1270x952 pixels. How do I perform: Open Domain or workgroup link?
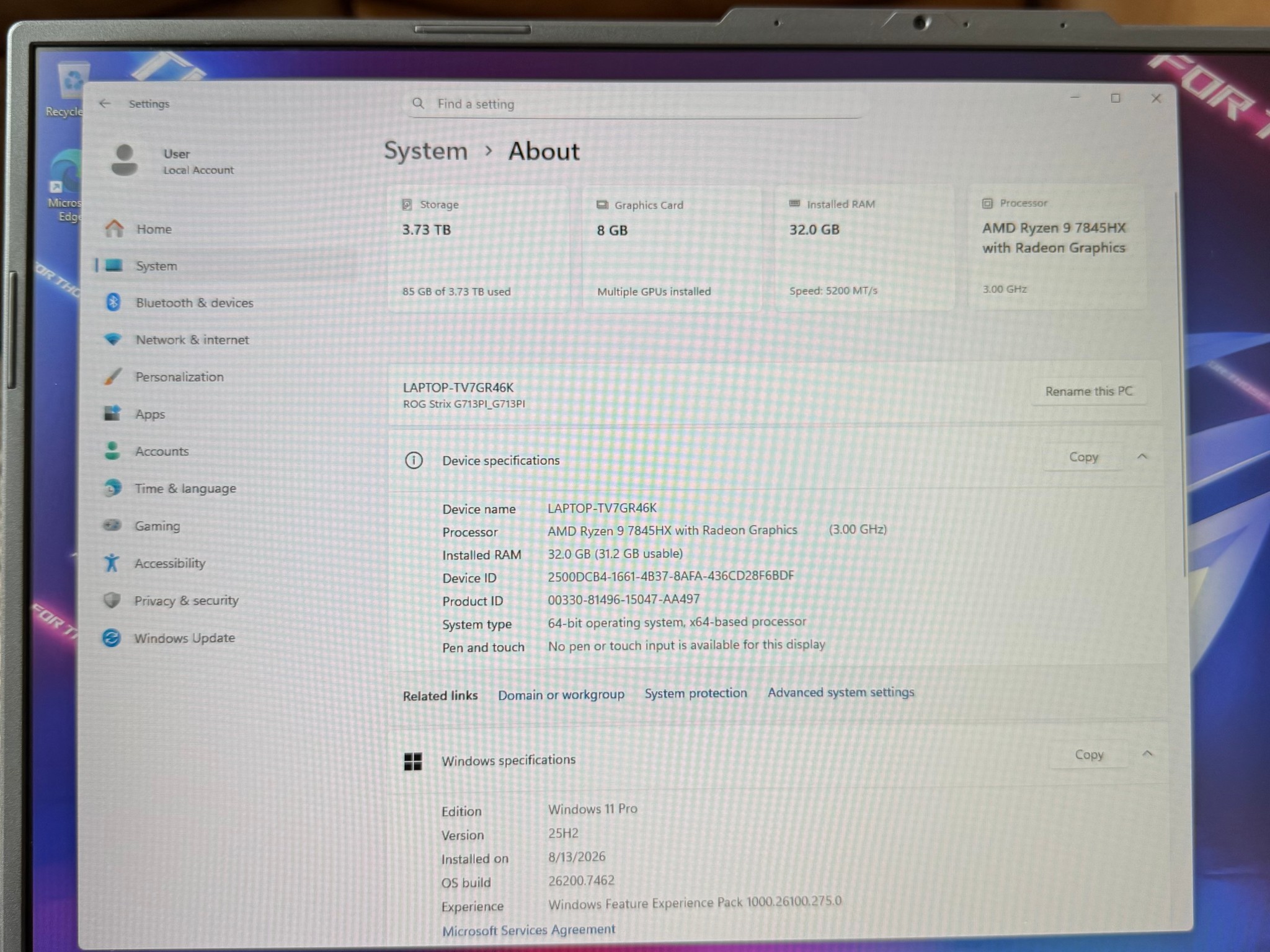(x=561, y=695)
